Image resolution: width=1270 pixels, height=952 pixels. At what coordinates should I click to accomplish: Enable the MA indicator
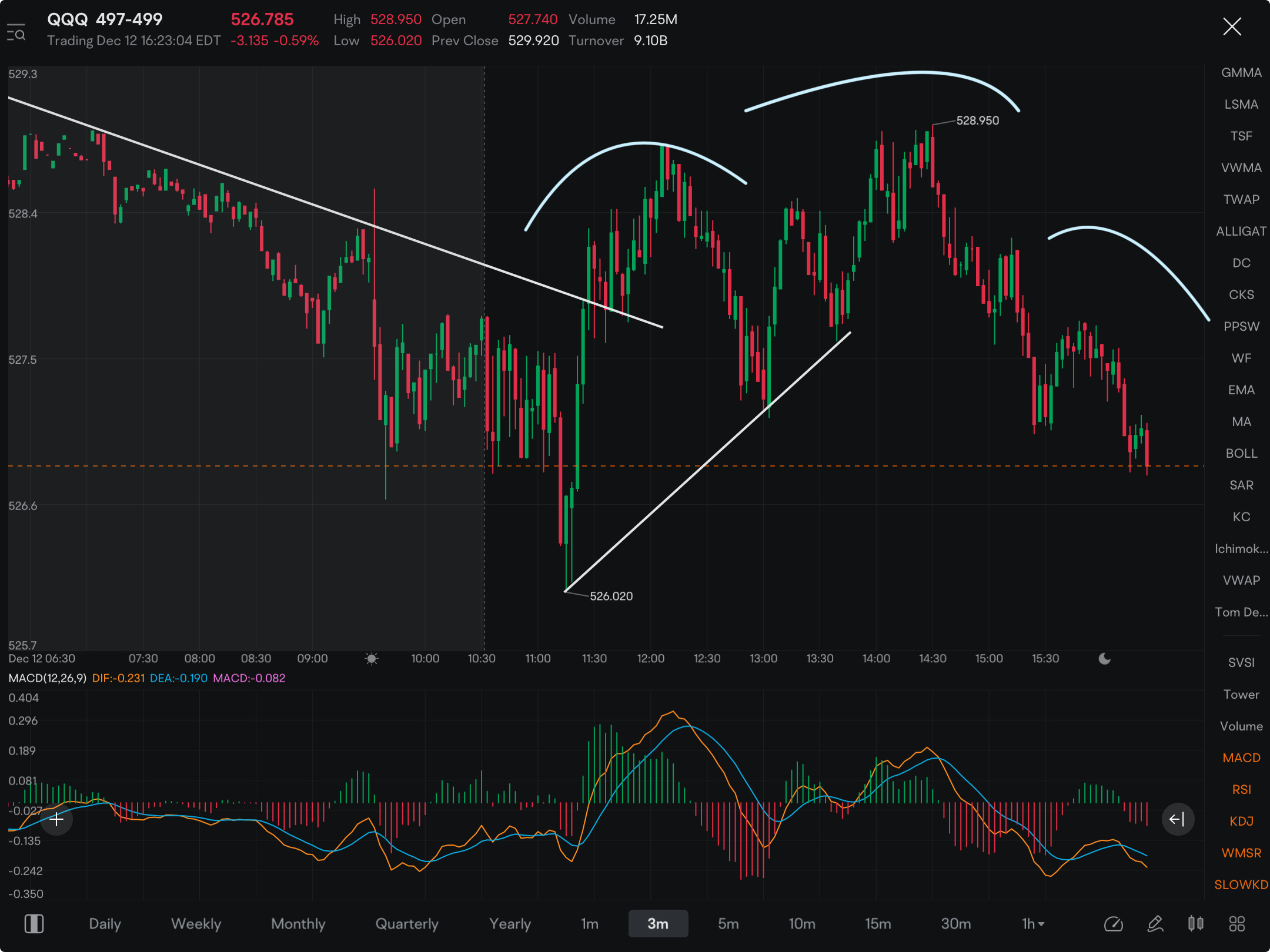point(1241,422)
